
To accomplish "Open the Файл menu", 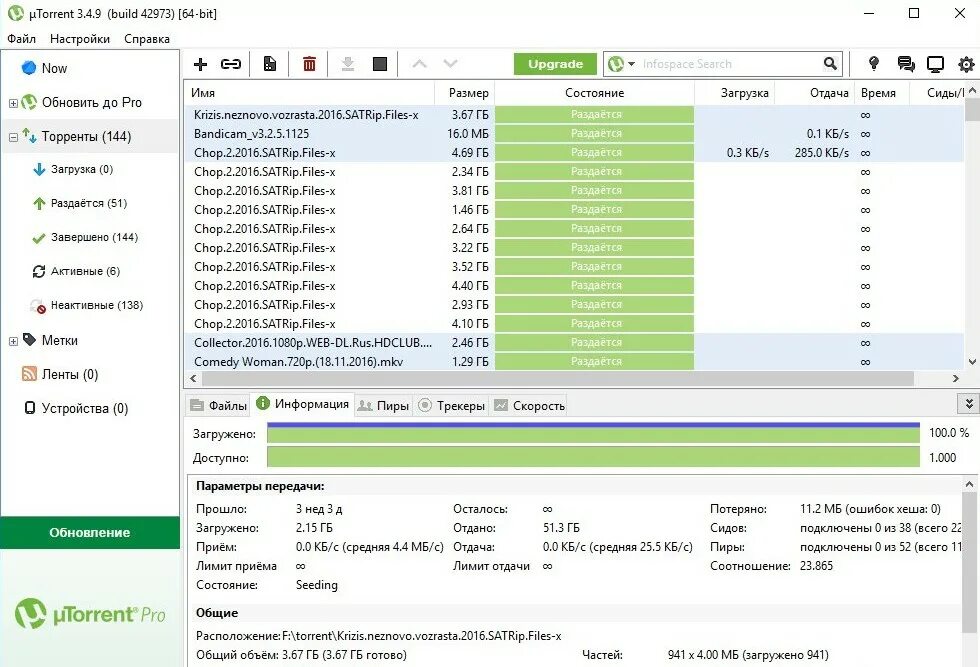I will (21, 39).
